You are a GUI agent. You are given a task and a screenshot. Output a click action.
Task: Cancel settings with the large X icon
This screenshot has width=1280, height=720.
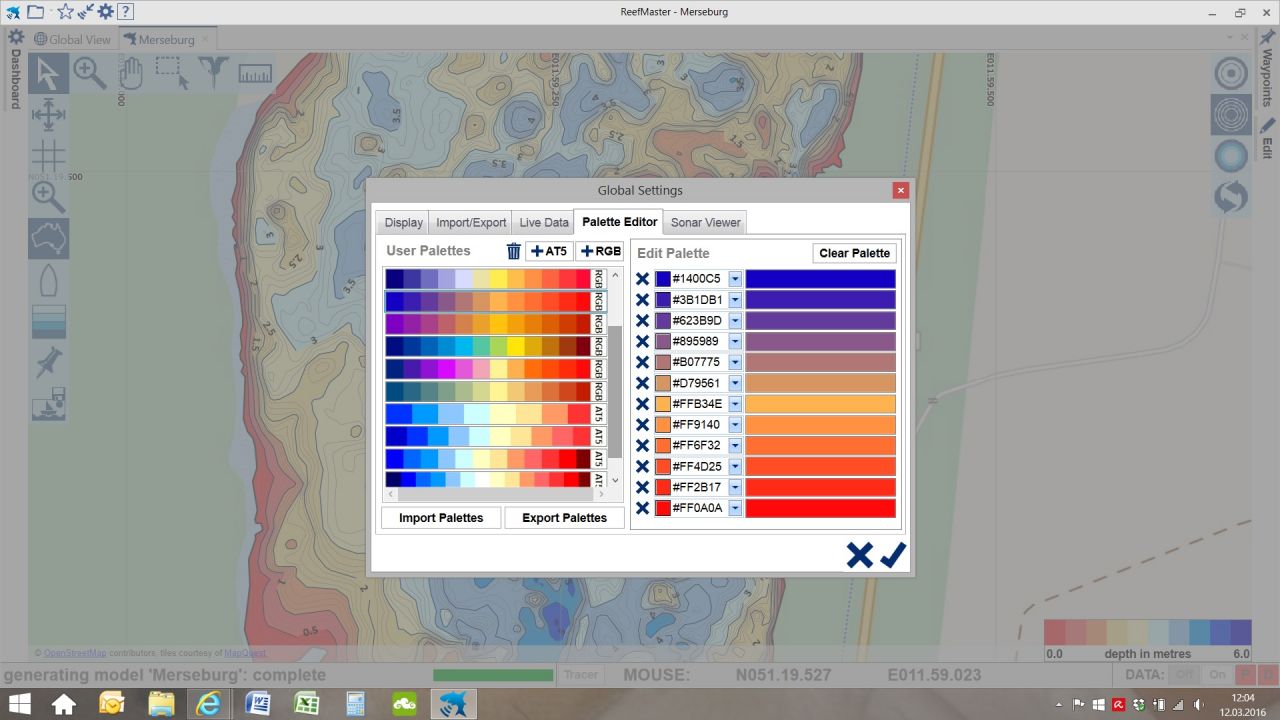859,555
